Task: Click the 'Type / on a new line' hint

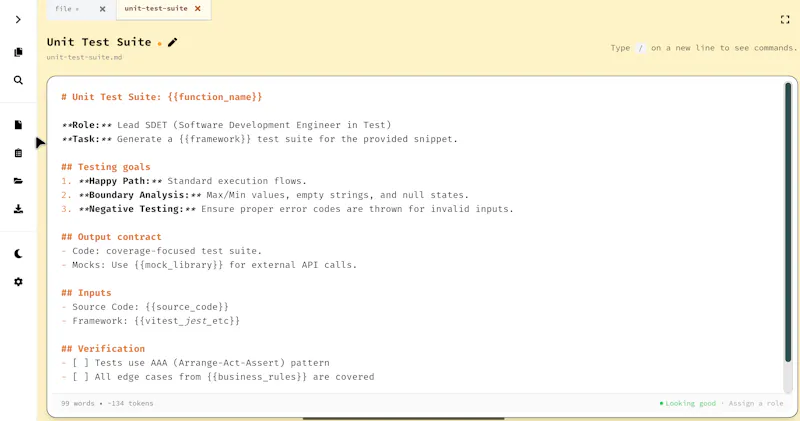Action: tap(704, 48)
